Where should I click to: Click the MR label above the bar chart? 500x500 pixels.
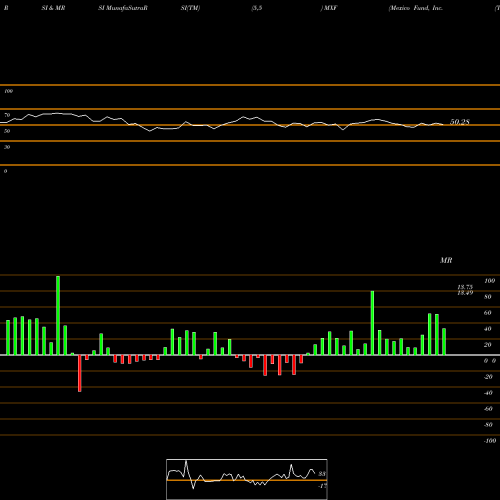pos(446,260)
